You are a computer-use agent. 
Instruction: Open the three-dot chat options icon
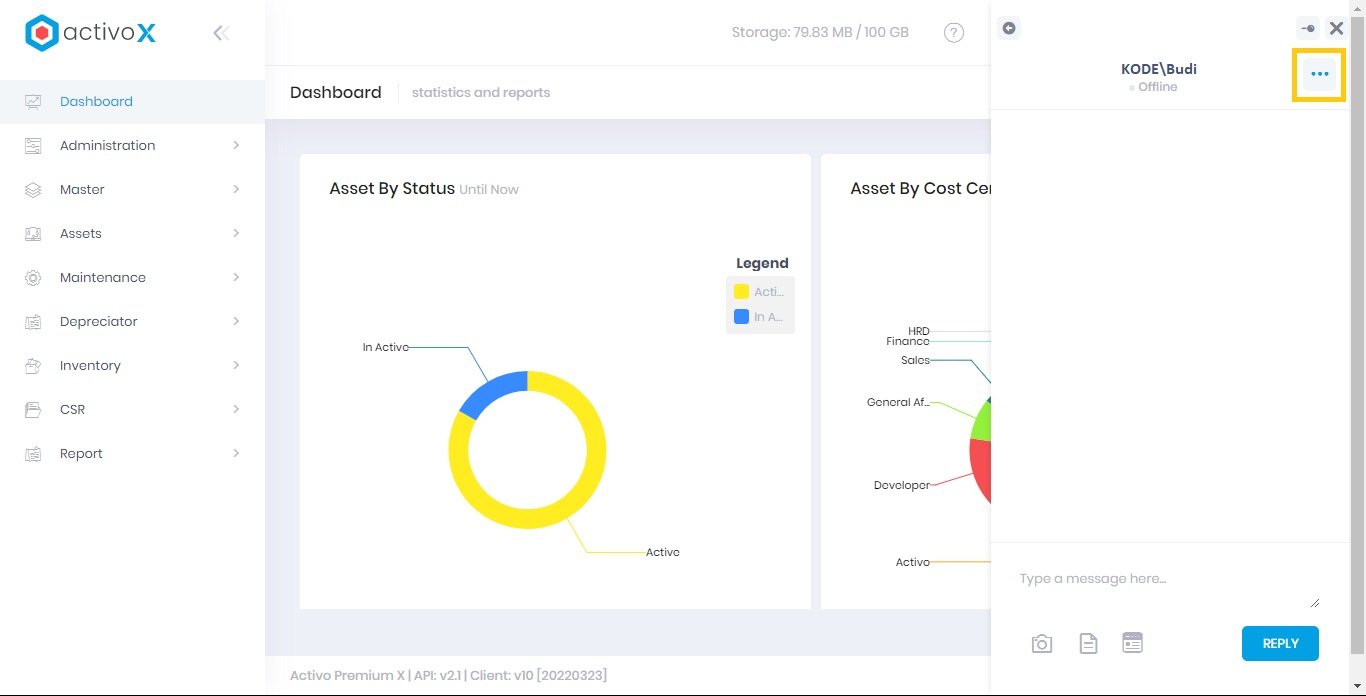(1319, 74)
